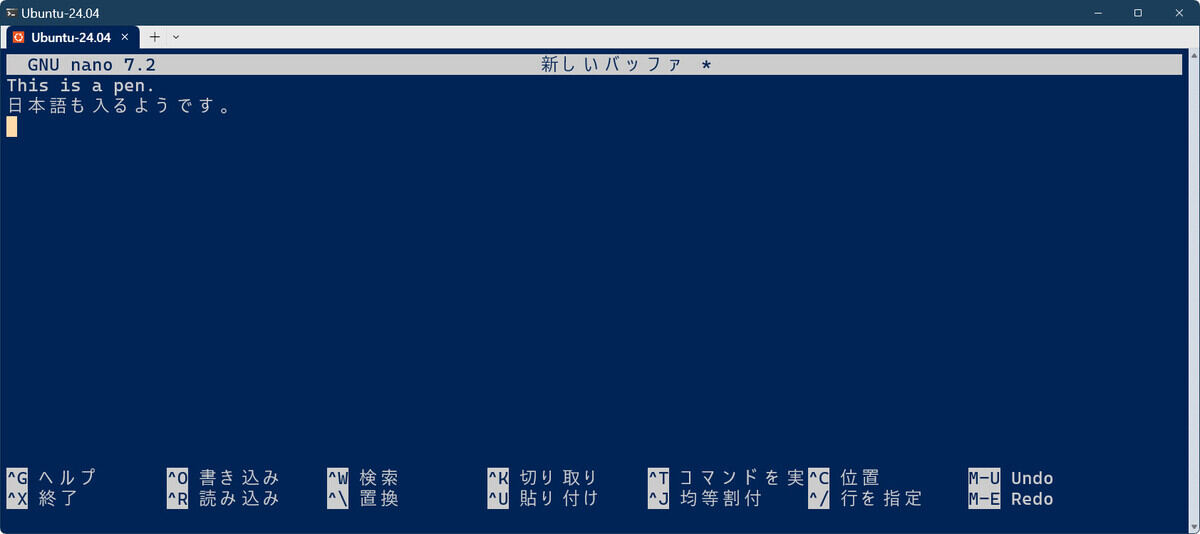
Task: Click the ^R 読み込み shortcut
Action: pos(223,499)
